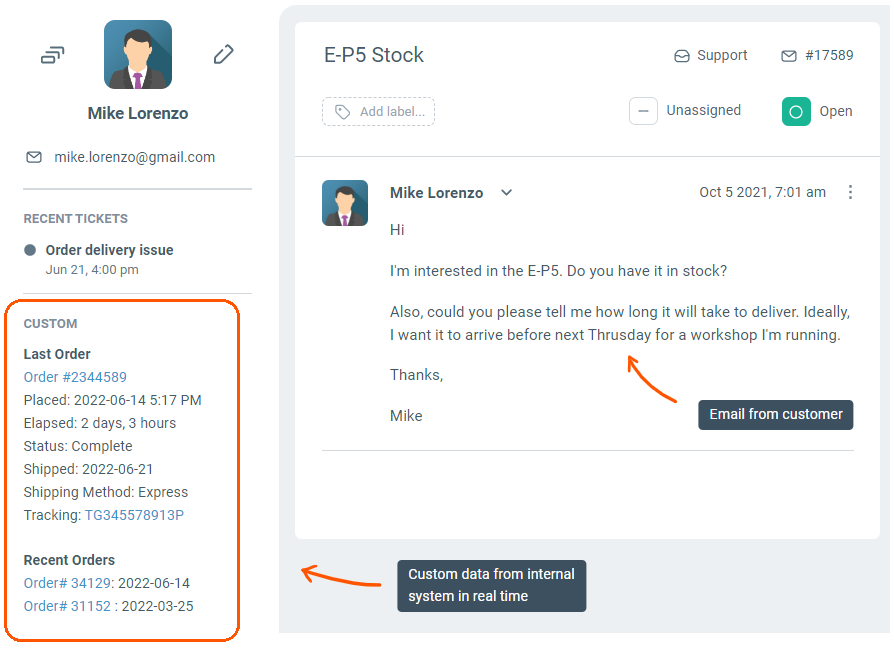The height and width of the screenshot is (648, 894).
Task: Click the Support inbox icon
Action: coord(682,56)
